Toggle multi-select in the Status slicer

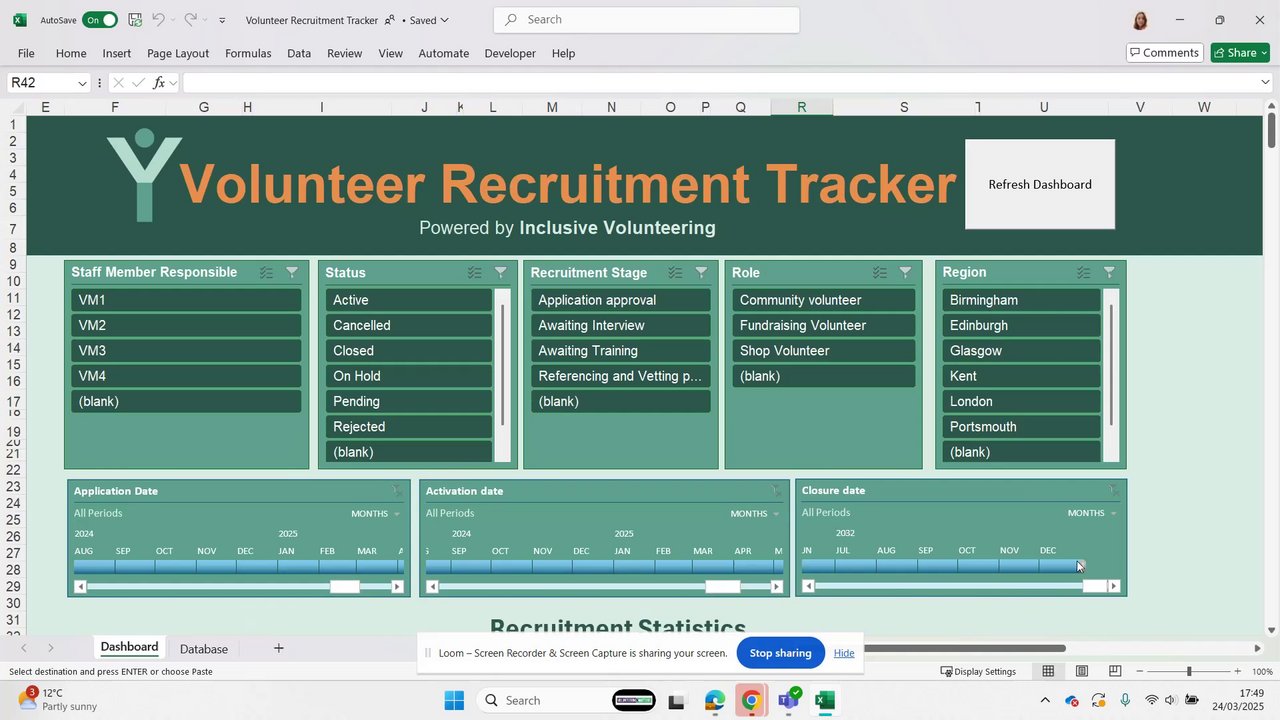[x=474, y=272]
